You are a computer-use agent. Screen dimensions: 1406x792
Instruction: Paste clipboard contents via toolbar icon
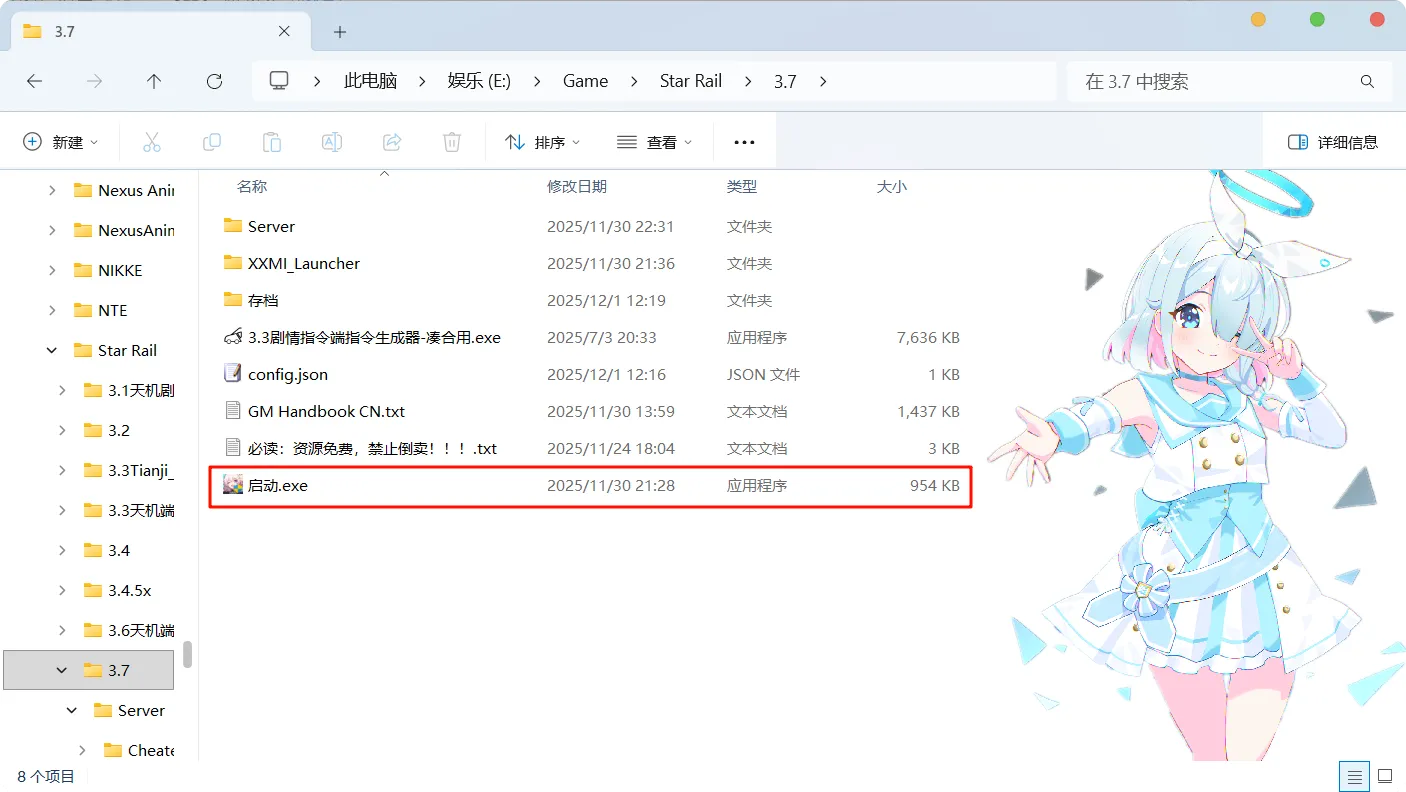point(272,141)
